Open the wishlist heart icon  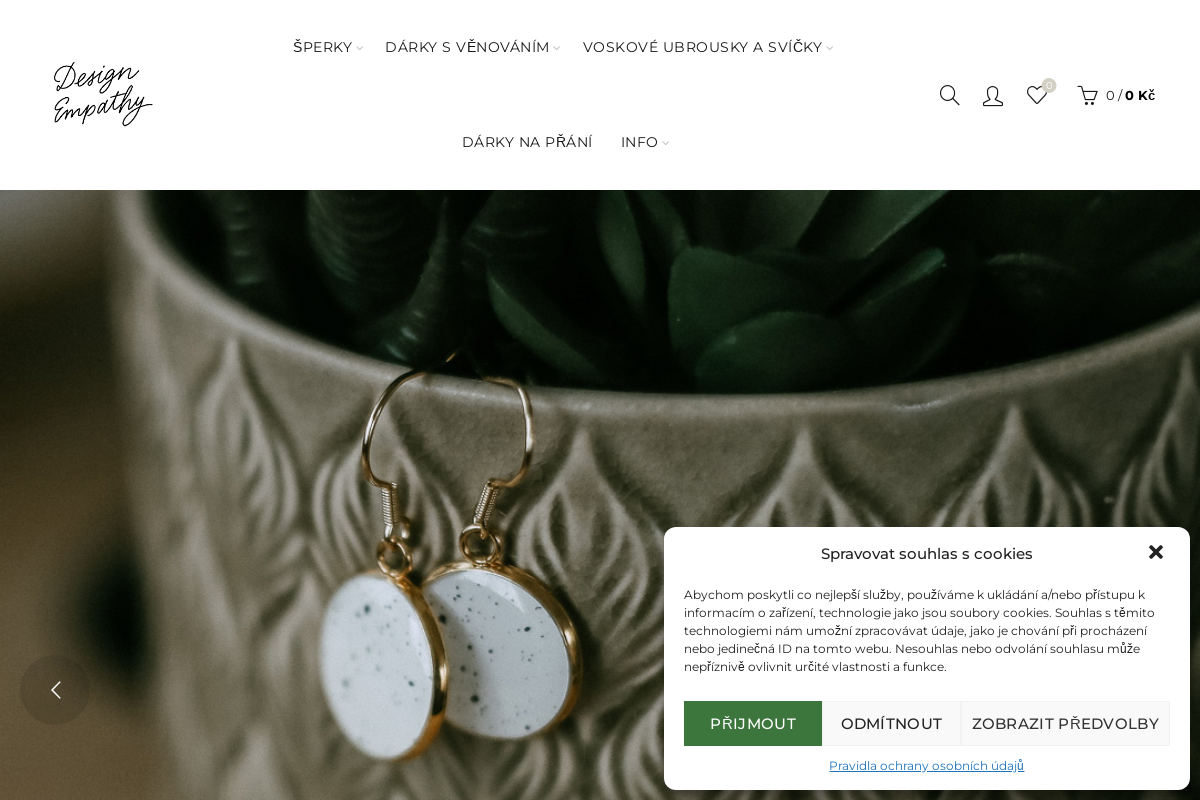pos(1037,95)
